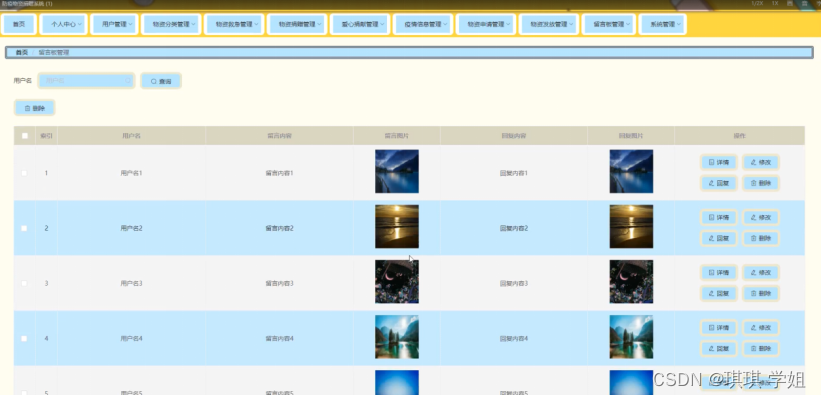This screenshot has width=821, height=398.
Task: Expand the 疫情信息管理 menu
Action: 423,24
